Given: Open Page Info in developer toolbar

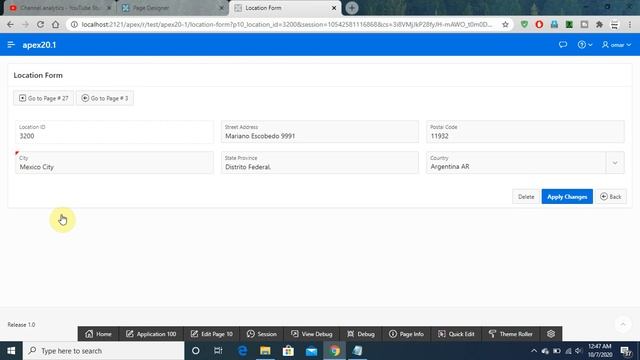Looking at the screenshot, I should pyautogui.click(x=407, y=334).
